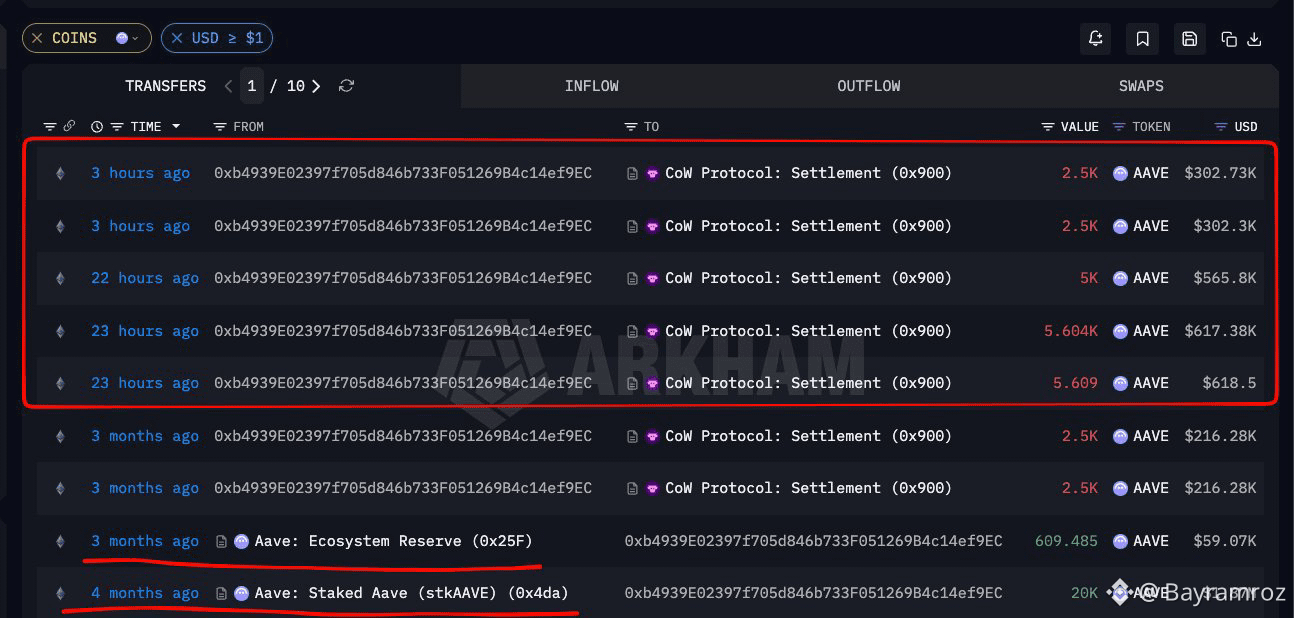Click the clock icon beside TIME
Viewport: 1294px width, 618px height.
click(x=97, y=127)
